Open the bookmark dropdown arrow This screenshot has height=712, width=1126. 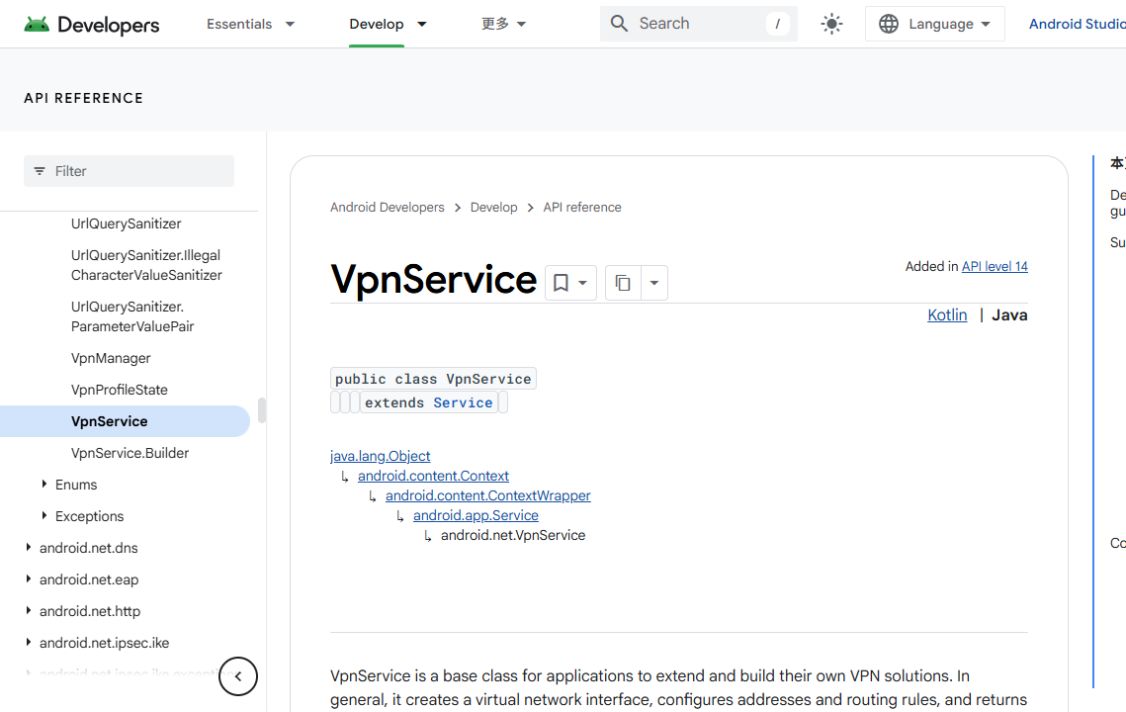click(583, 283)
